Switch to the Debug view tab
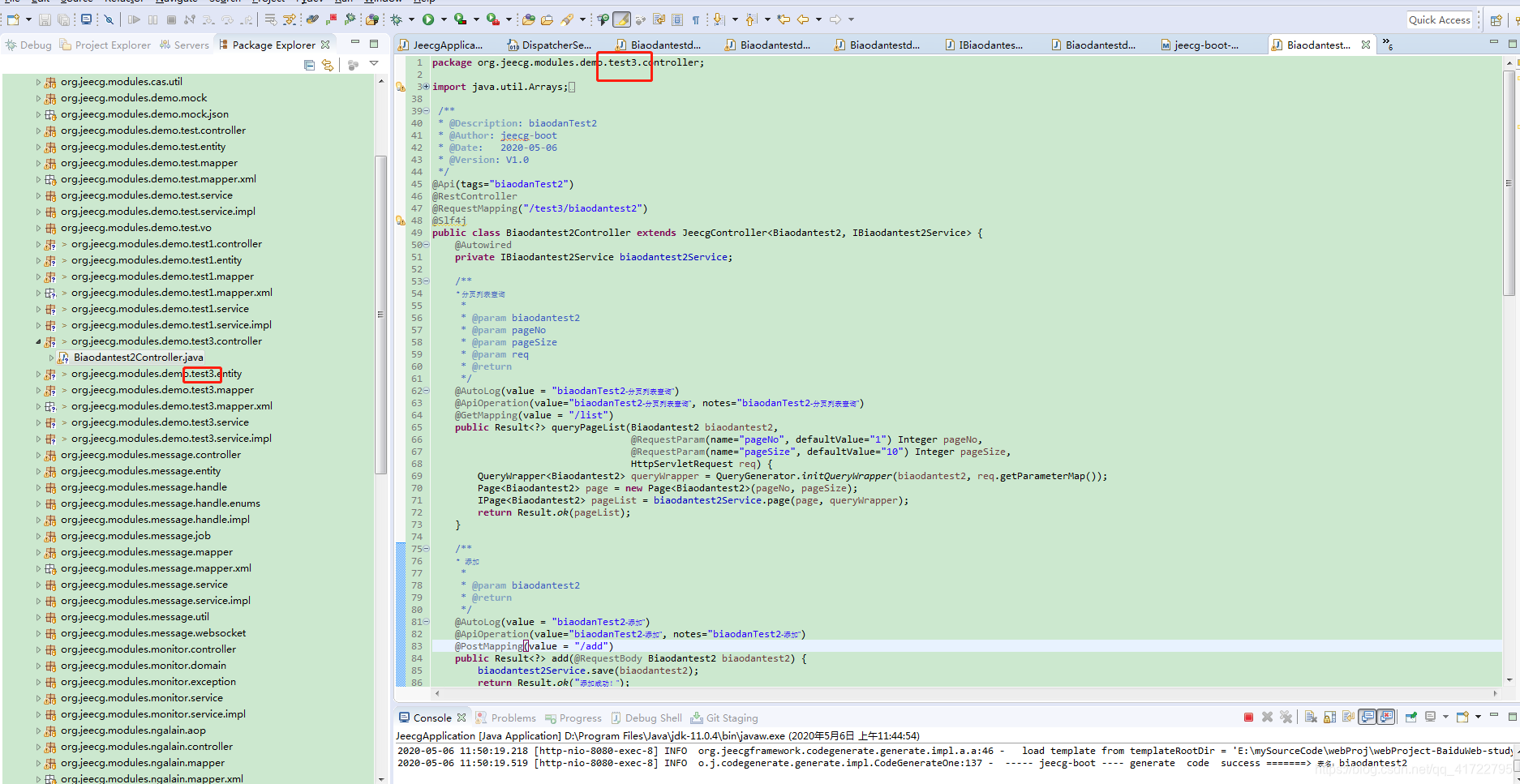 [x=28, y=45]
